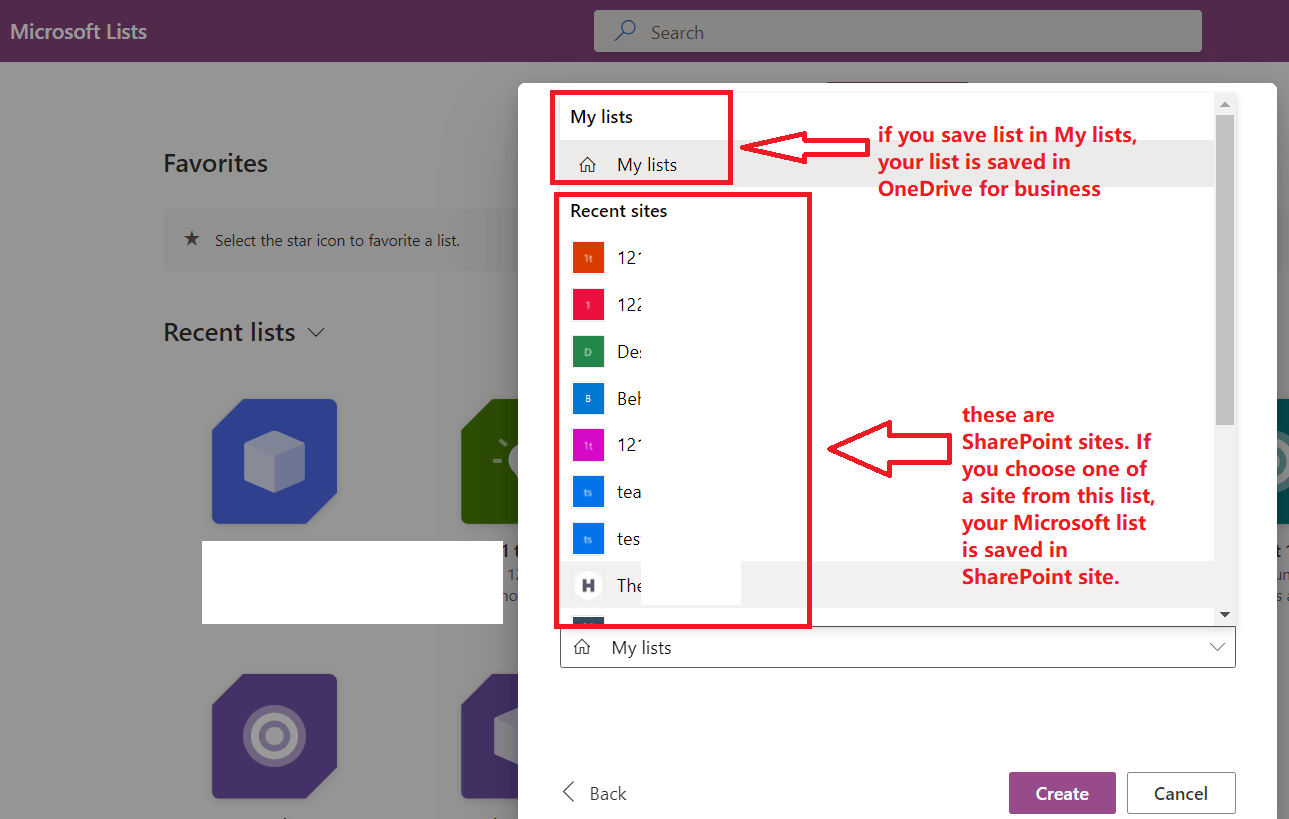Pick the green D site icon
This screenshot has height=819, width=1289.
588,351
